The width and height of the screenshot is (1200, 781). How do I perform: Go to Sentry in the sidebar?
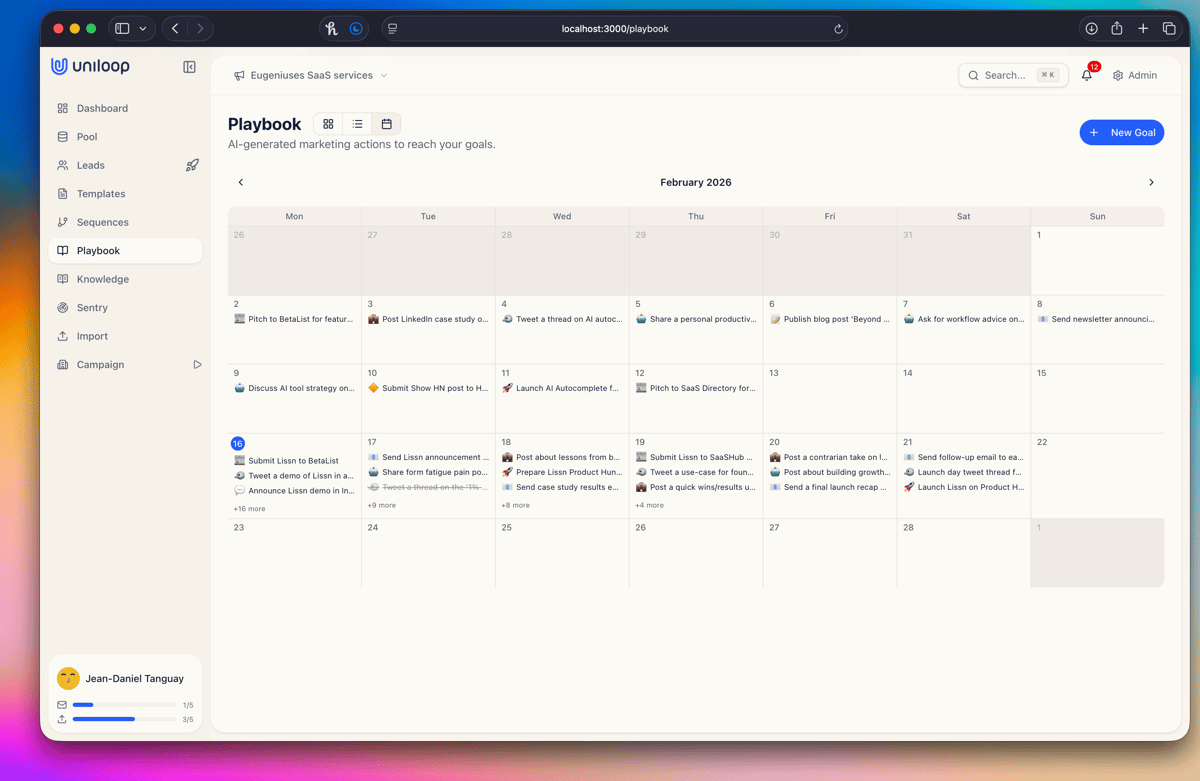[125, 308]
